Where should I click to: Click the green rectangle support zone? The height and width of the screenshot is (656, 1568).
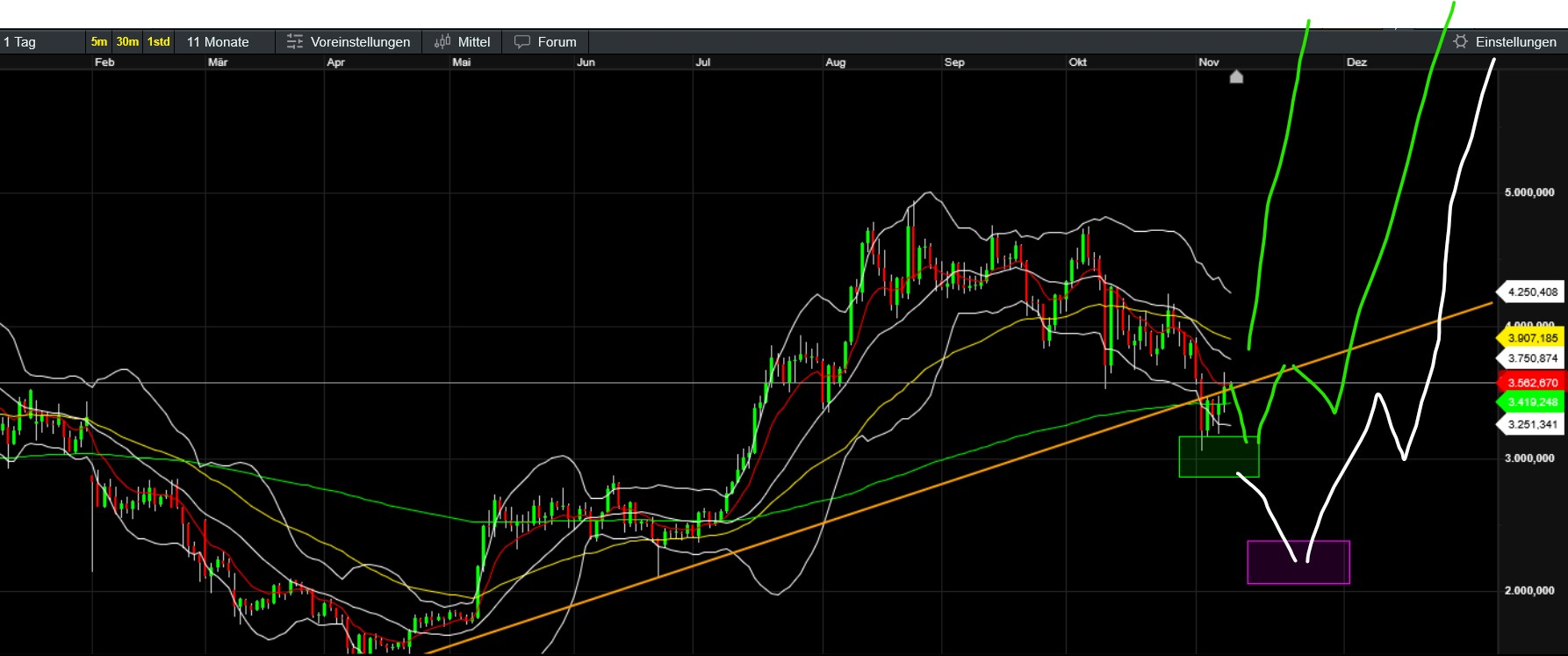click(x=1218, y=457)
